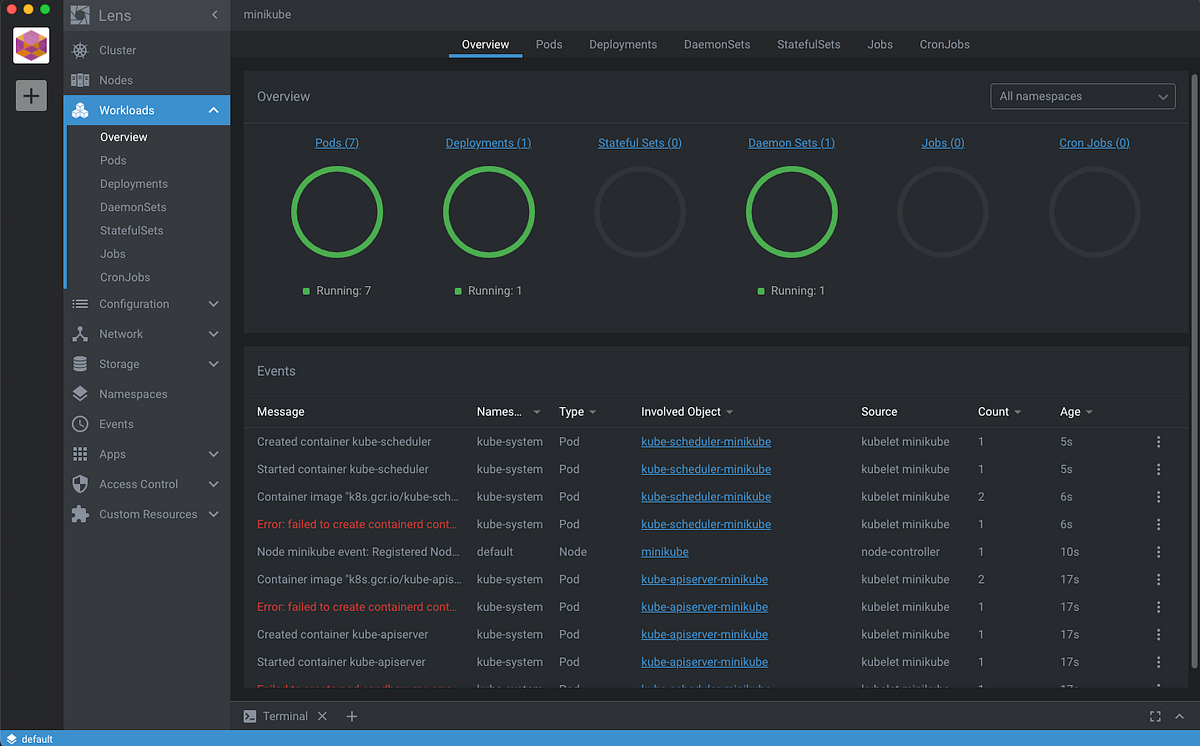This screenshot has width=1200, height=746.
Task: Expand the Apps sidebar group
Action: tap(147, 454)
